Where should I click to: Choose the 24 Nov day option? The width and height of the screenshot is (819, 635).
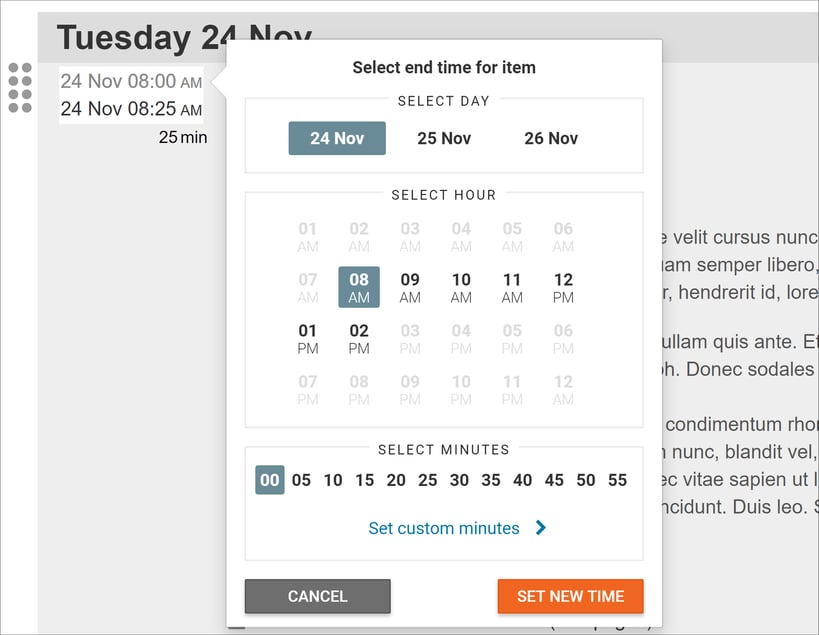pyautogui.click(x=337, y=138)
